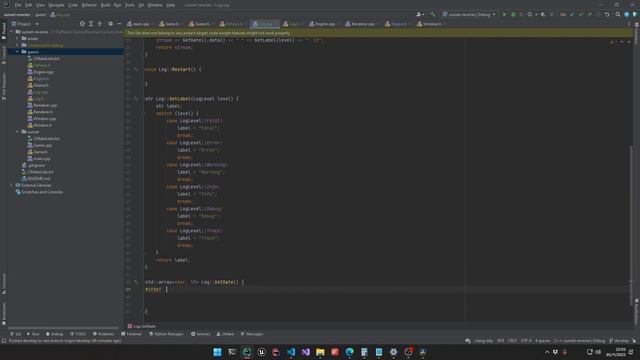Screen dimensions: 640x360
Task: Run the configuration with green play
Action: pos(504,14)
